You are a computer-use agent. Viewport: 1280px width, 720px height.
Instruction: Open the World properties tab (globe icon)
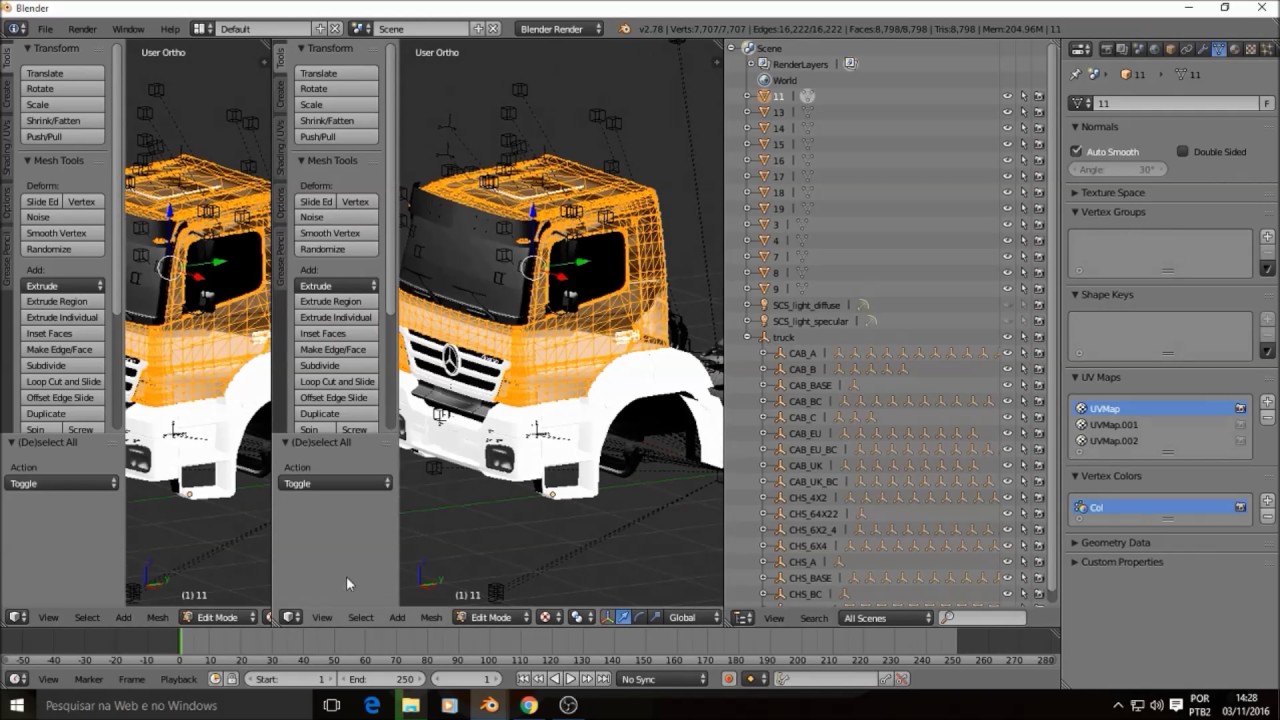click(x=1154, y=48)
